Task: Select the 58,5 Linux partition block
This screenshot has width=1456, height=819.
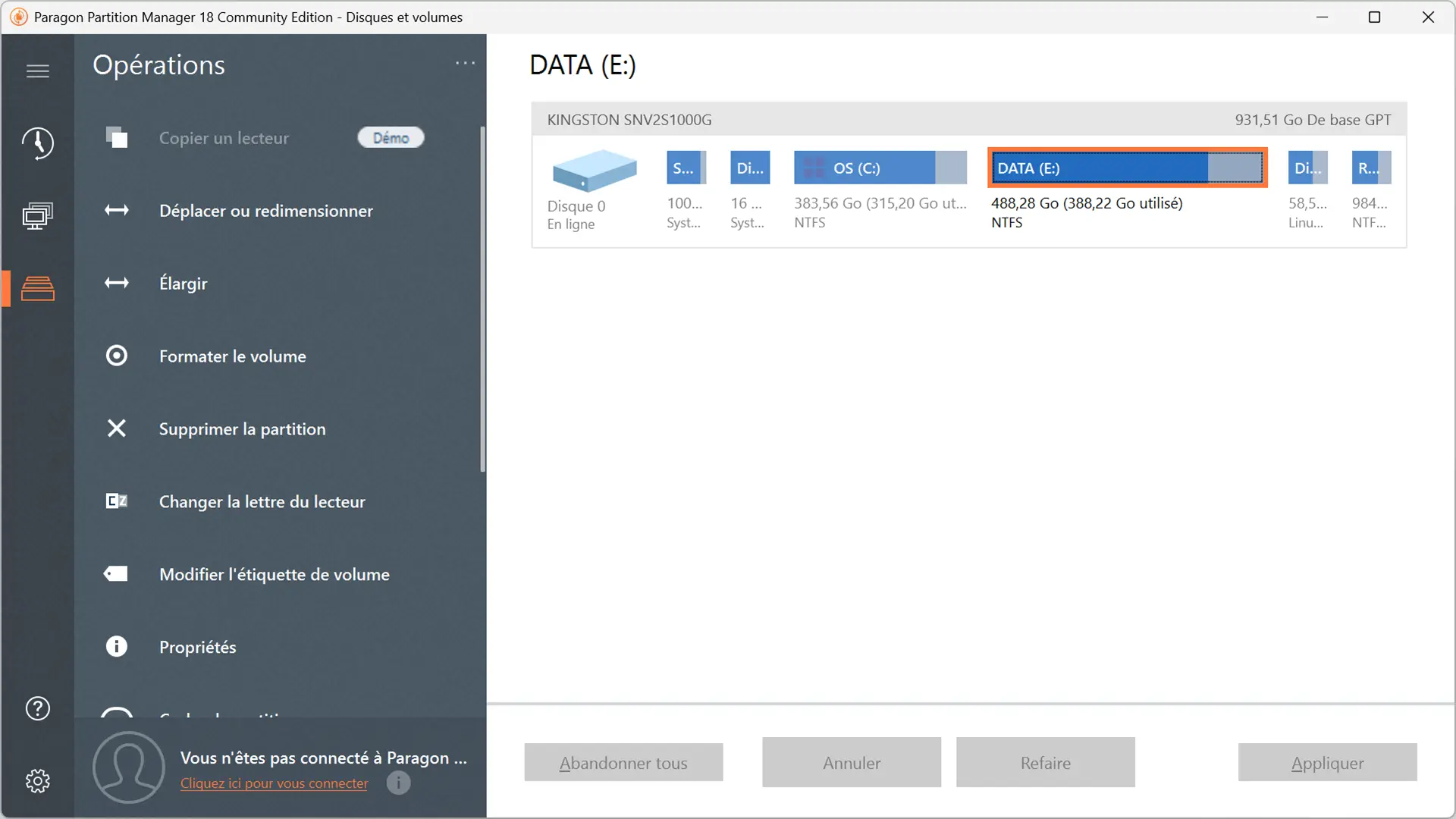Action: 1308,168
